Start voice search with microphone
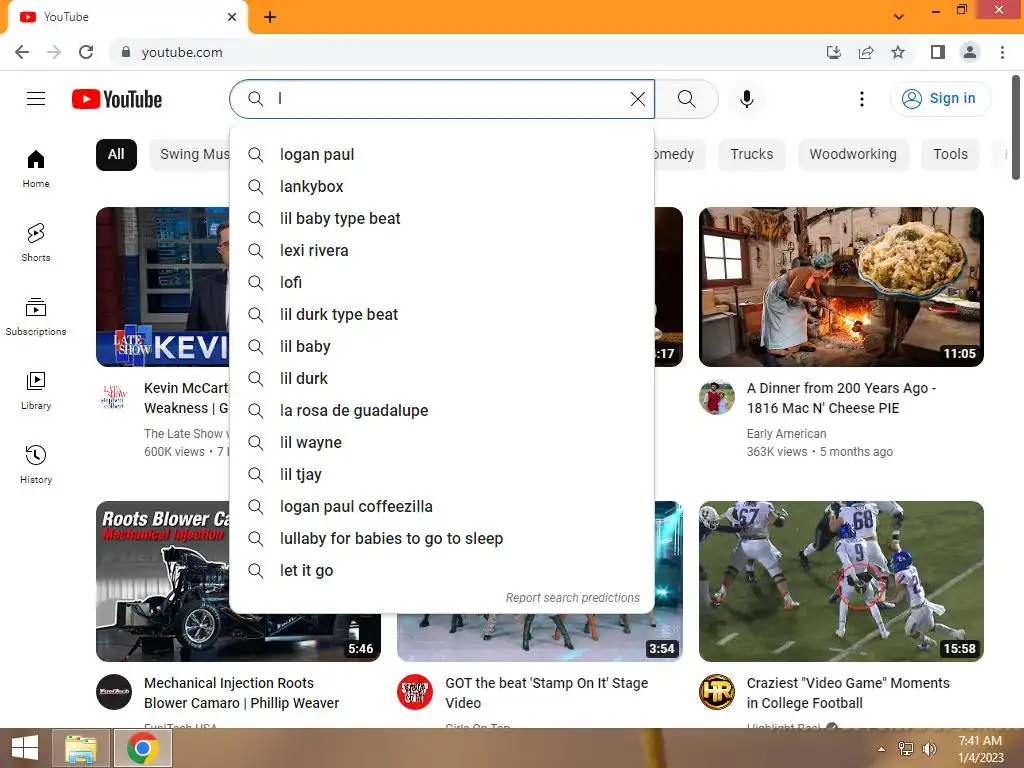 coord(746,99)
